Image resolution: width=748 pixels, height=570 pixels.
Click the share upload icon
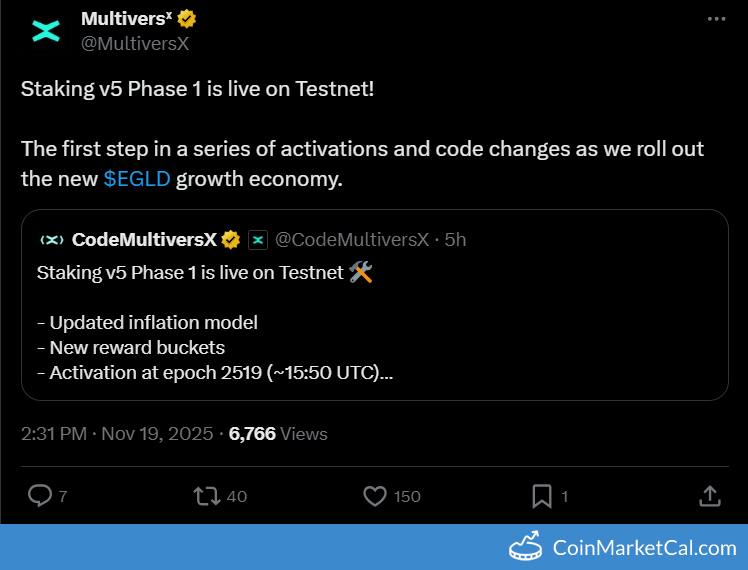pos(708,495)
